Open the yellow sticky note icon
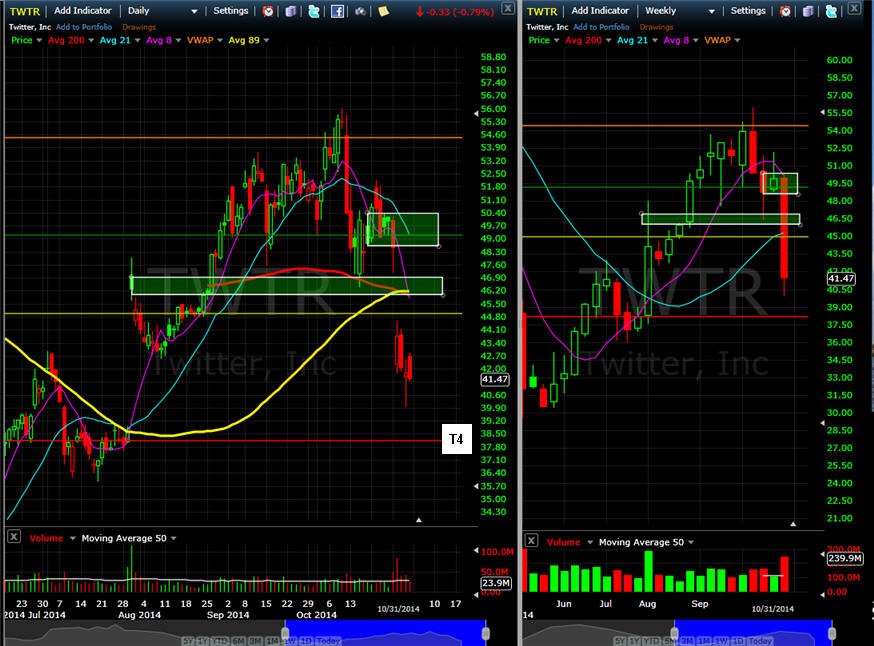Image resolution: width=874 pixels, height=646 pixels. 383,11
